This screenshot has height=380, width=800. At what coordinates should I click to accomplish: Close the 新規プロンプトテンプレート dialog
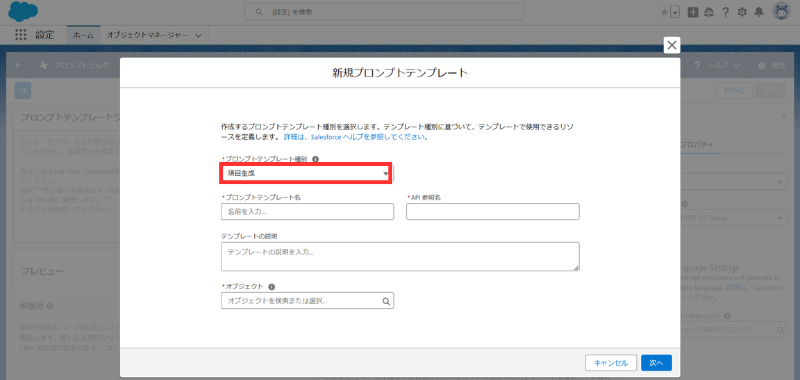coord(672,45)
